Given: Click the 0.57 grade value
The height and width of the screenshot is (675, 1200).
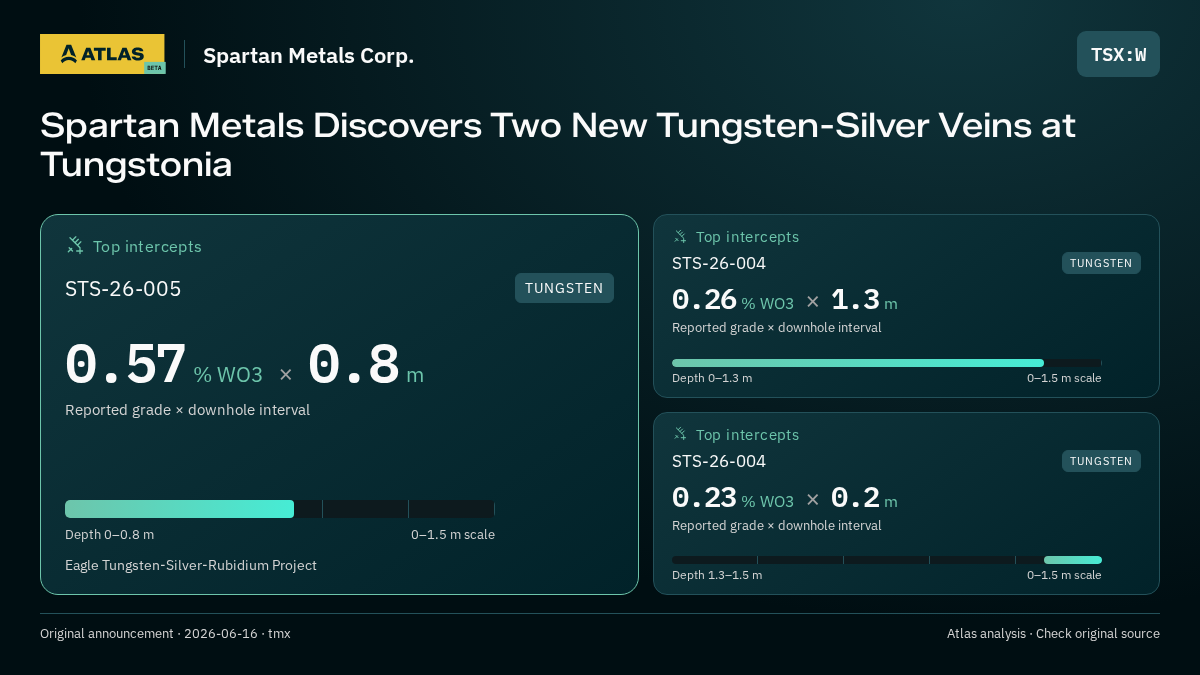Looking at the screenshot, I should pyautogui.click(x=125, y=365).
